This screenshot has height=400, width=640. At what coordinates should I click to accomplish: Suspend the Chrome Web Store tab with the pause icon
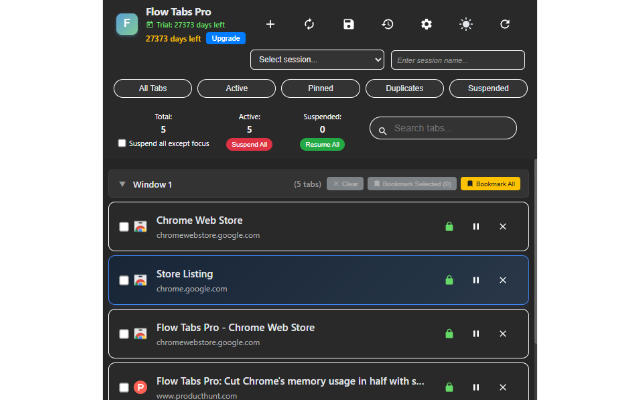click(476, 227)
